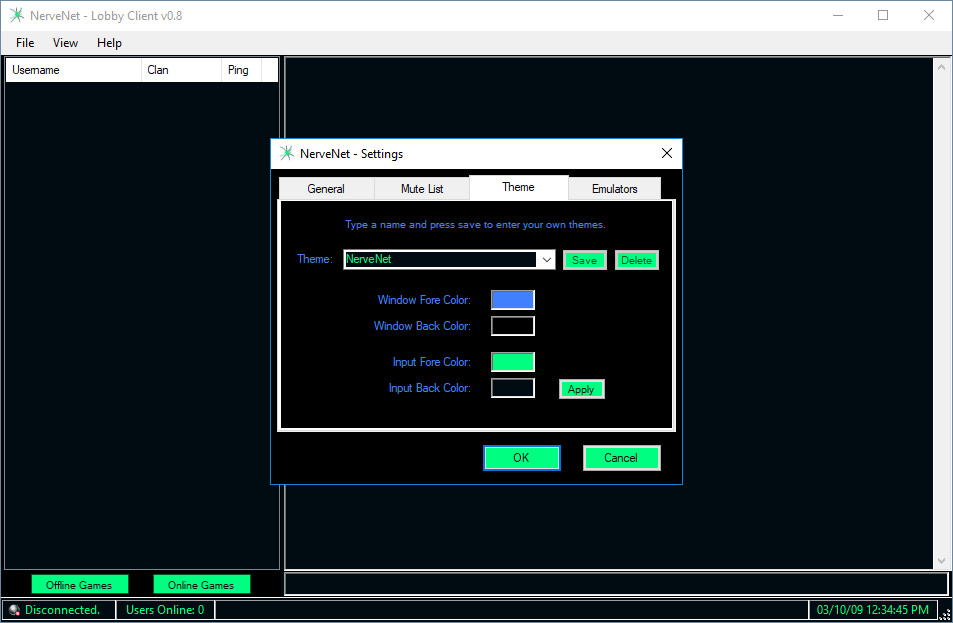953x623 pixels.
Task: Open the View menu
Action: coord(65,43)
